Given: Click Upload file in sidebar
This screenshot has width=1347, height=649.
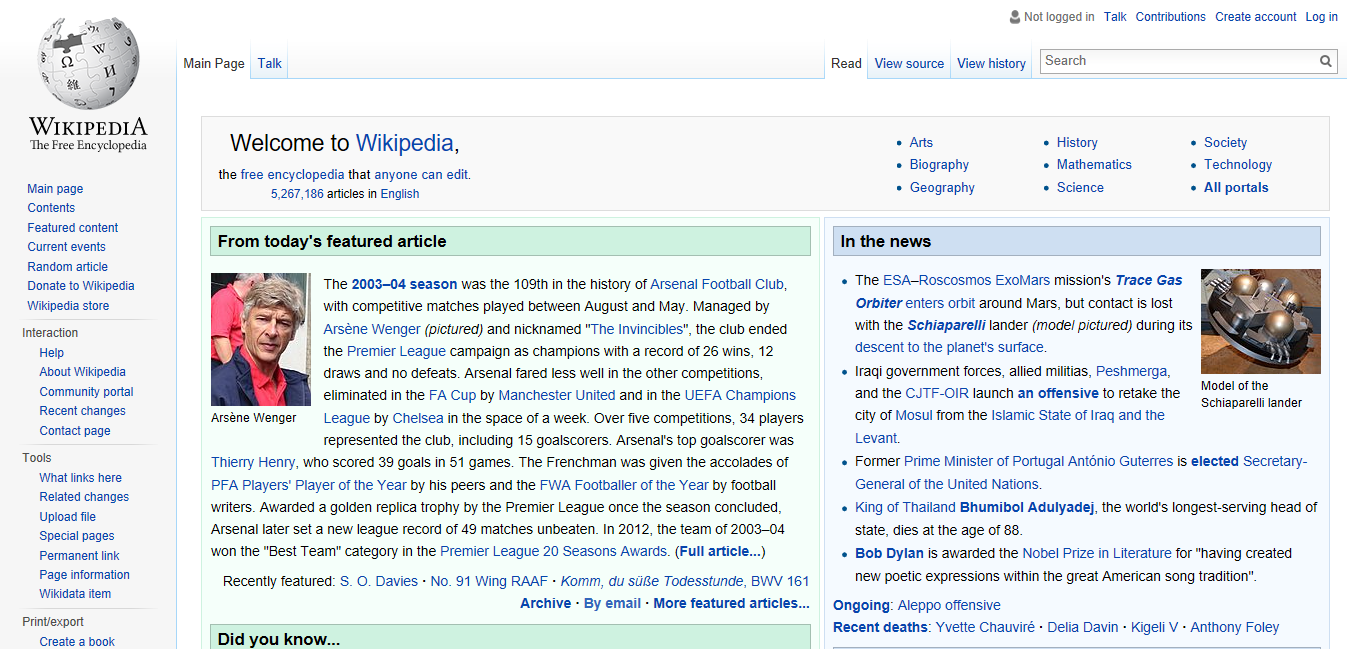Looking at the screenshot, I should click(67, 517).
